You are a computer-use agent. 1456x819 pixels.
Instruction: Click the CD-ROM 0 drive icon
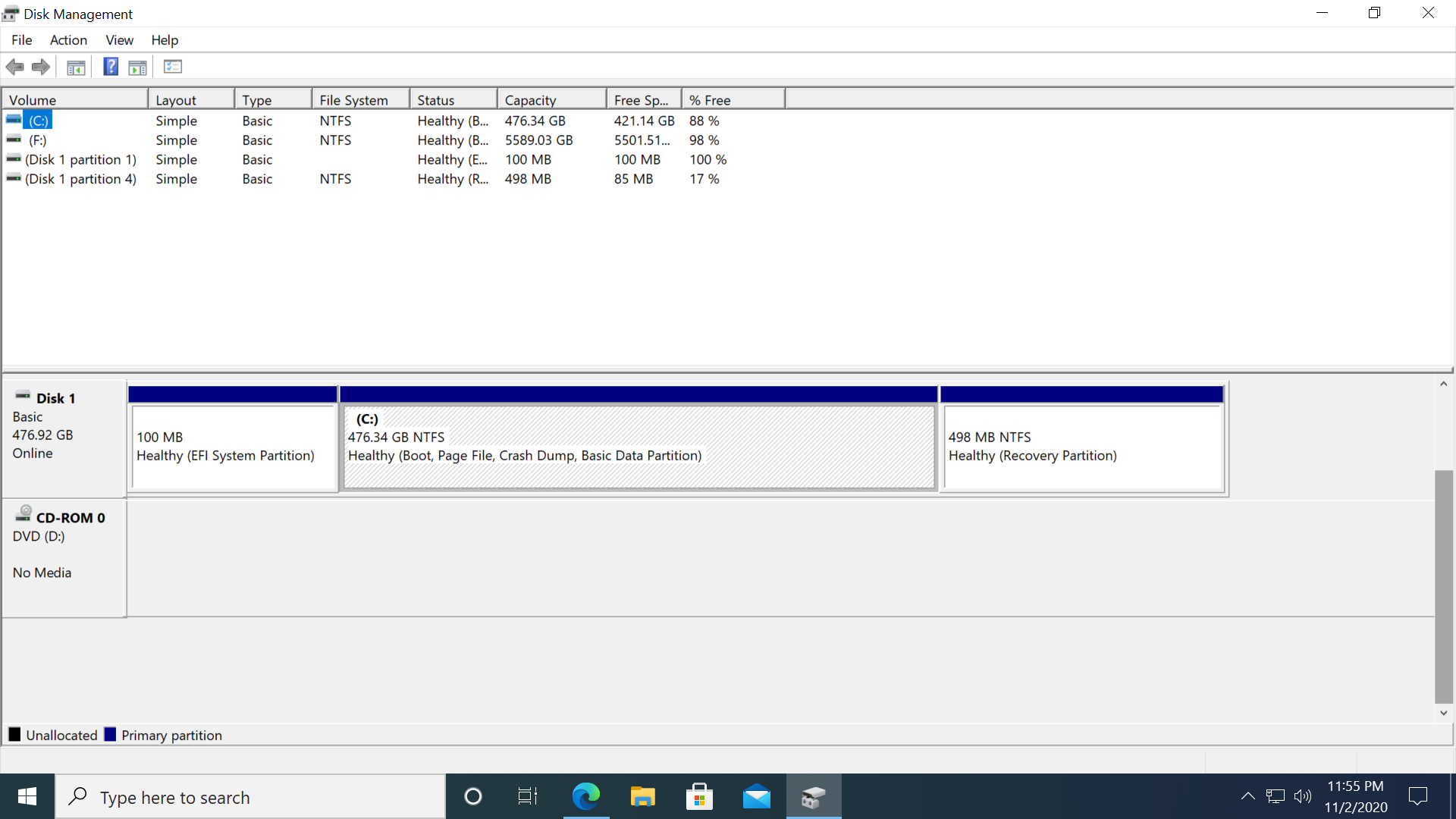pyautogui.click(x=23, y=513)
